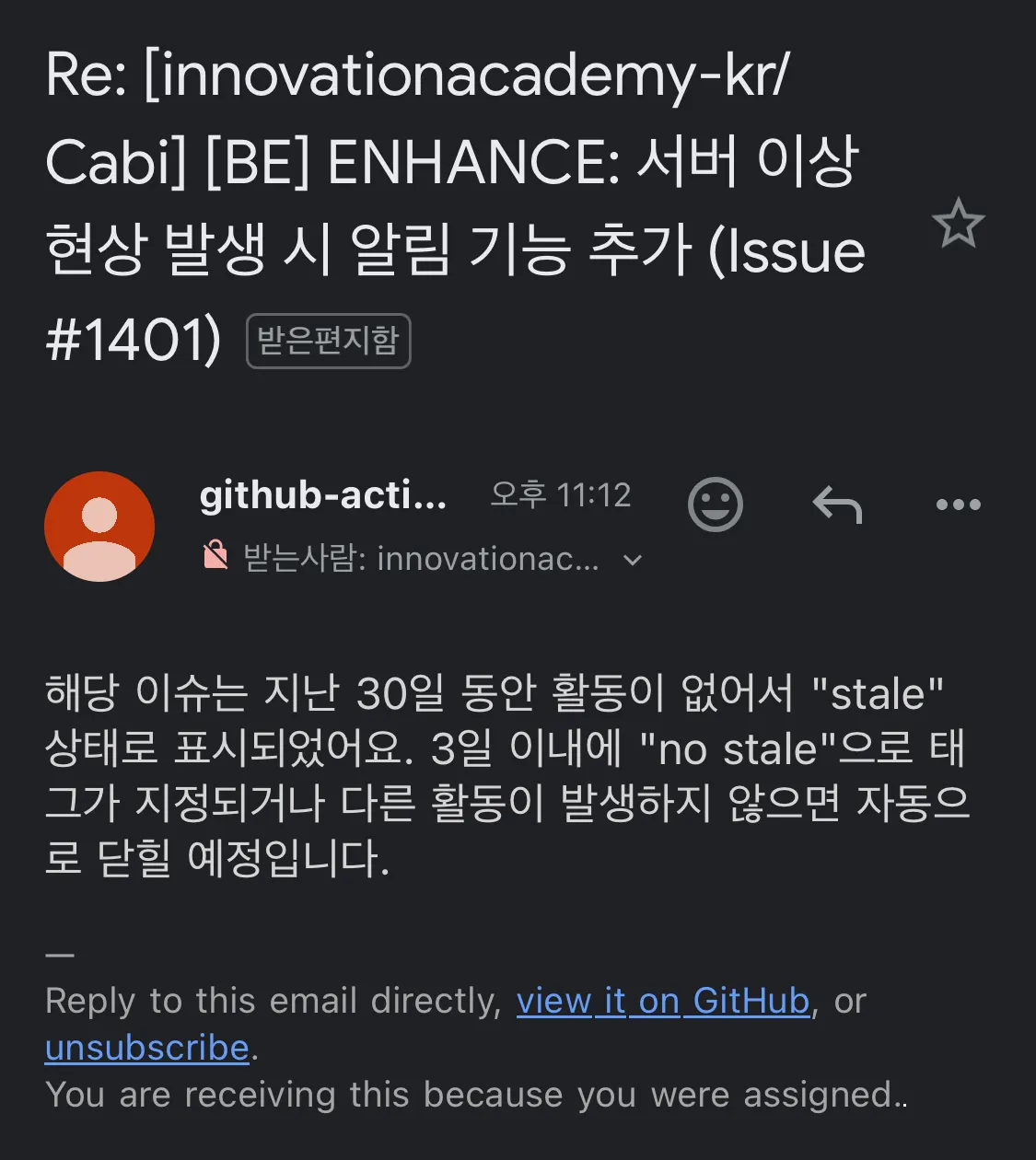Viewport: 1036px width, 1160px height.
Task: Tap the 받는사람: innovationac... recipient line
Action: click(x=421, y=558)
